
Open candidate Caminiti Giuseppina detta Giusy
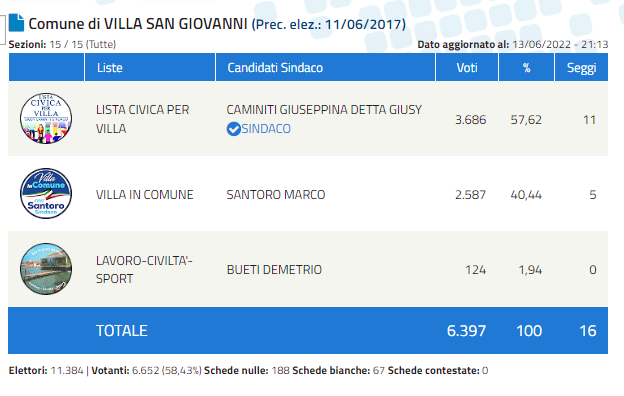[x=324, y=109]
